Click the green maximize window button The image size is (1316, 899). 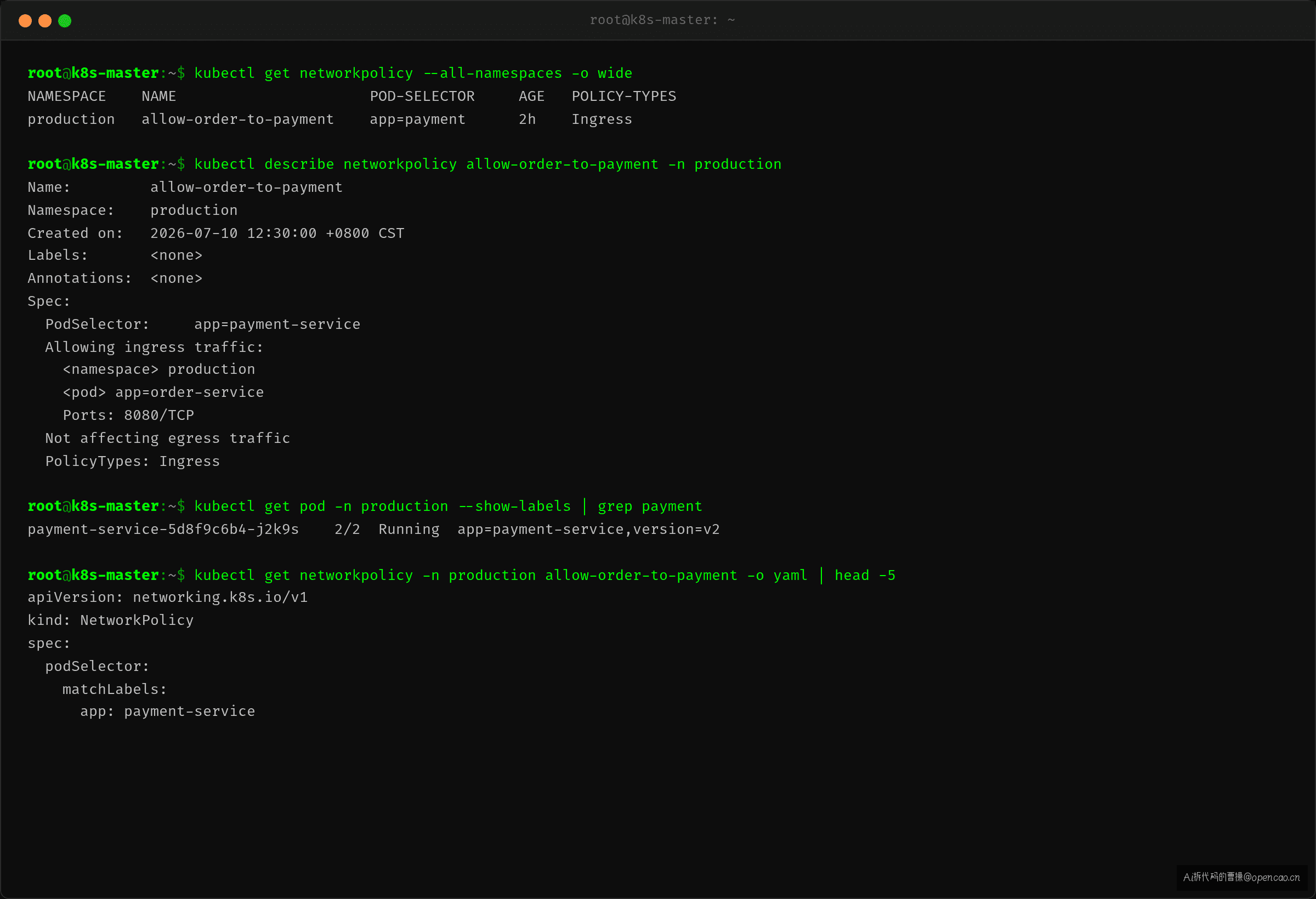[x=65, y=21]
